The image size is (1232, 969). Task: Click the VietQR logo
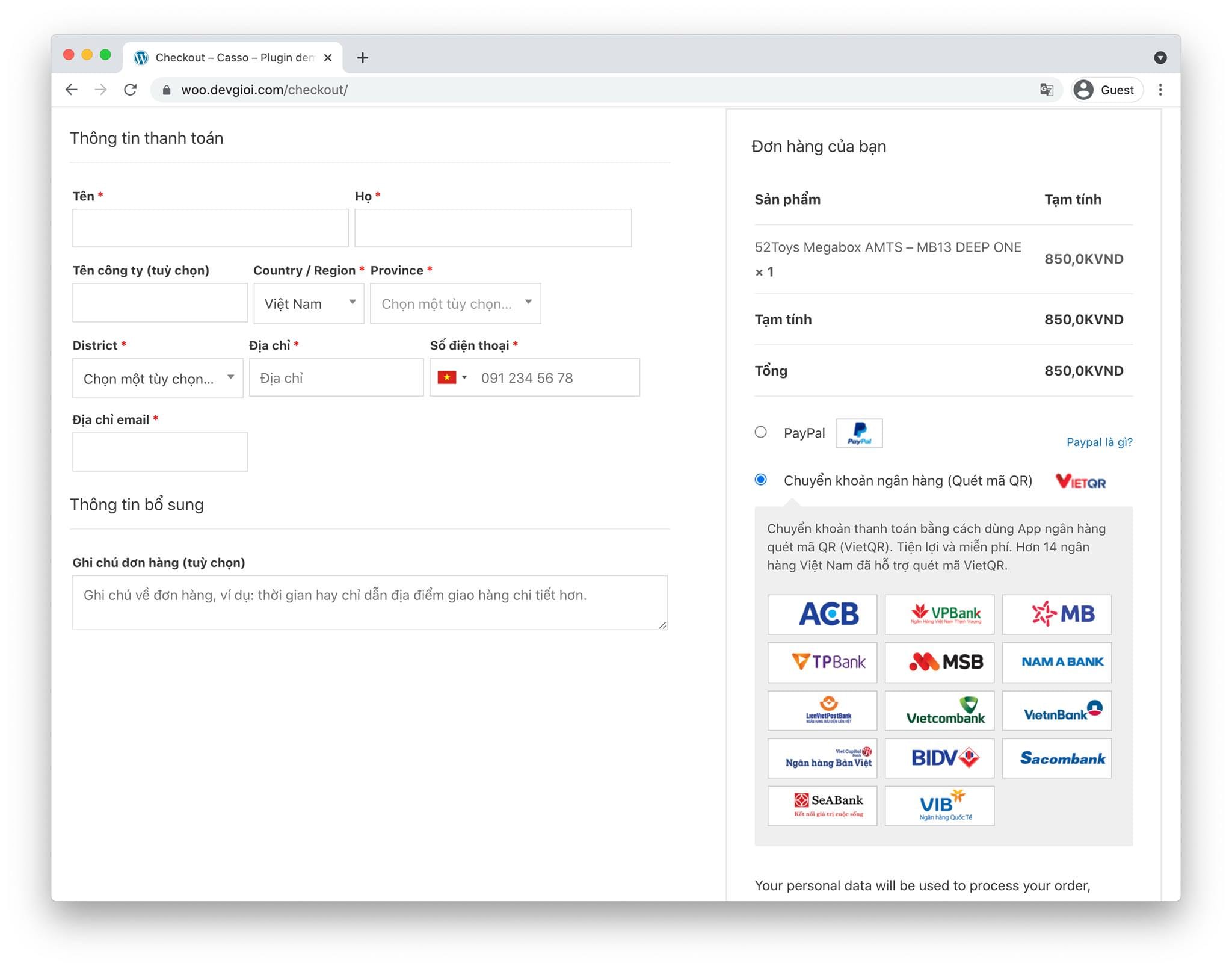1081,481
